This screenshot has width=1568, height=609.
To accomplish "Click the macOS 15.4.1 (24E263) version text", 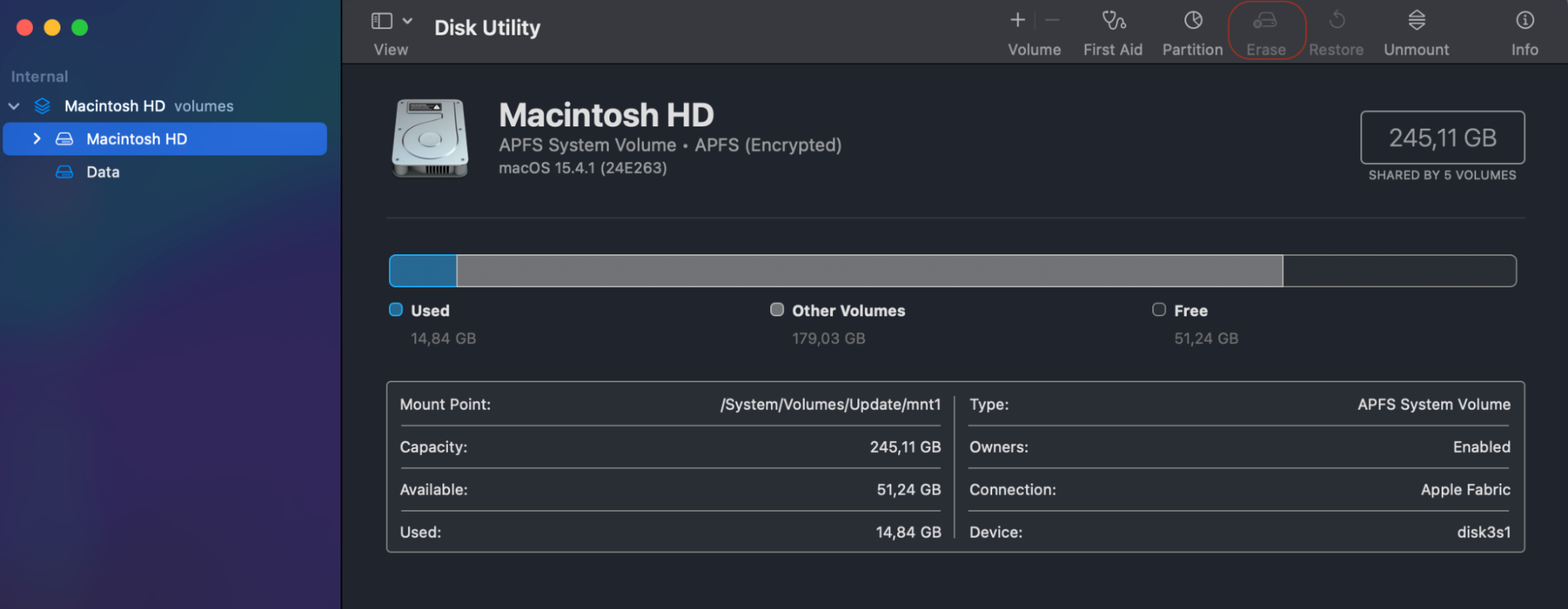I will [x=583, y=168].
